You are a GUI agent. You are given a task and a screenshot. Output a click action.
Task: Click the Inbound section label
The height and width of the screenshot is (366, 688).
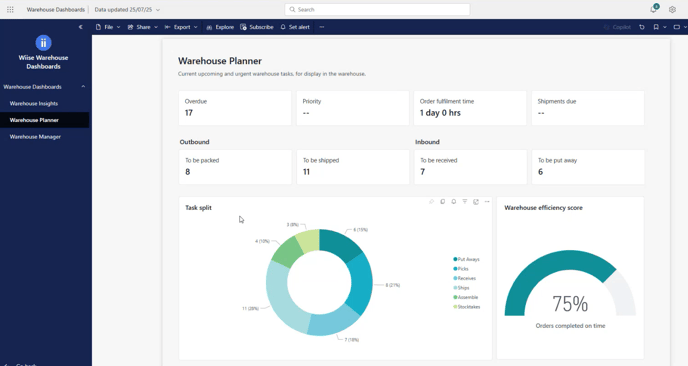point(427,142)
